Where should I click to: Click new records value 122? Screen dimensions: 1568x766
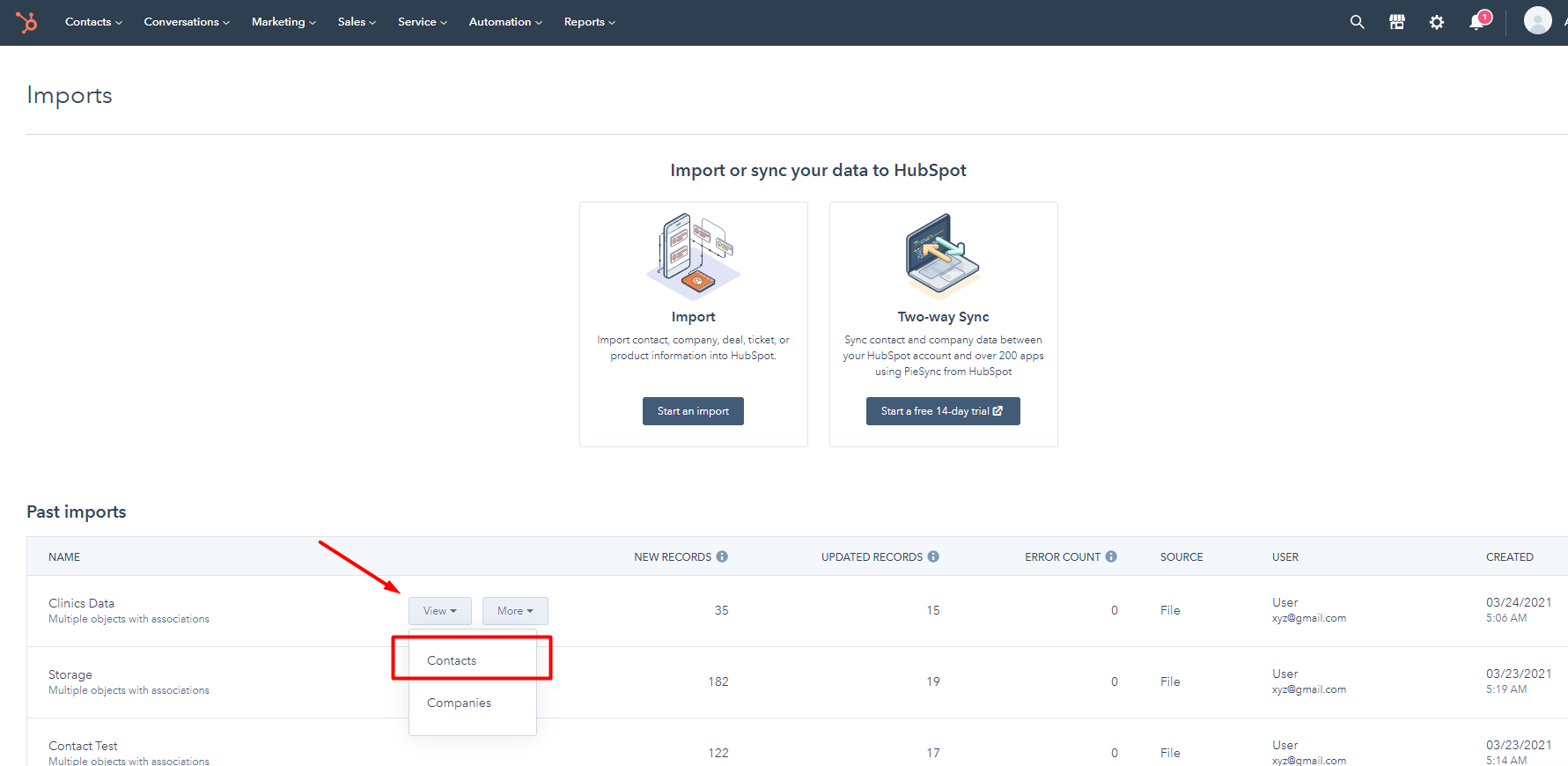[x=718, y=753]
